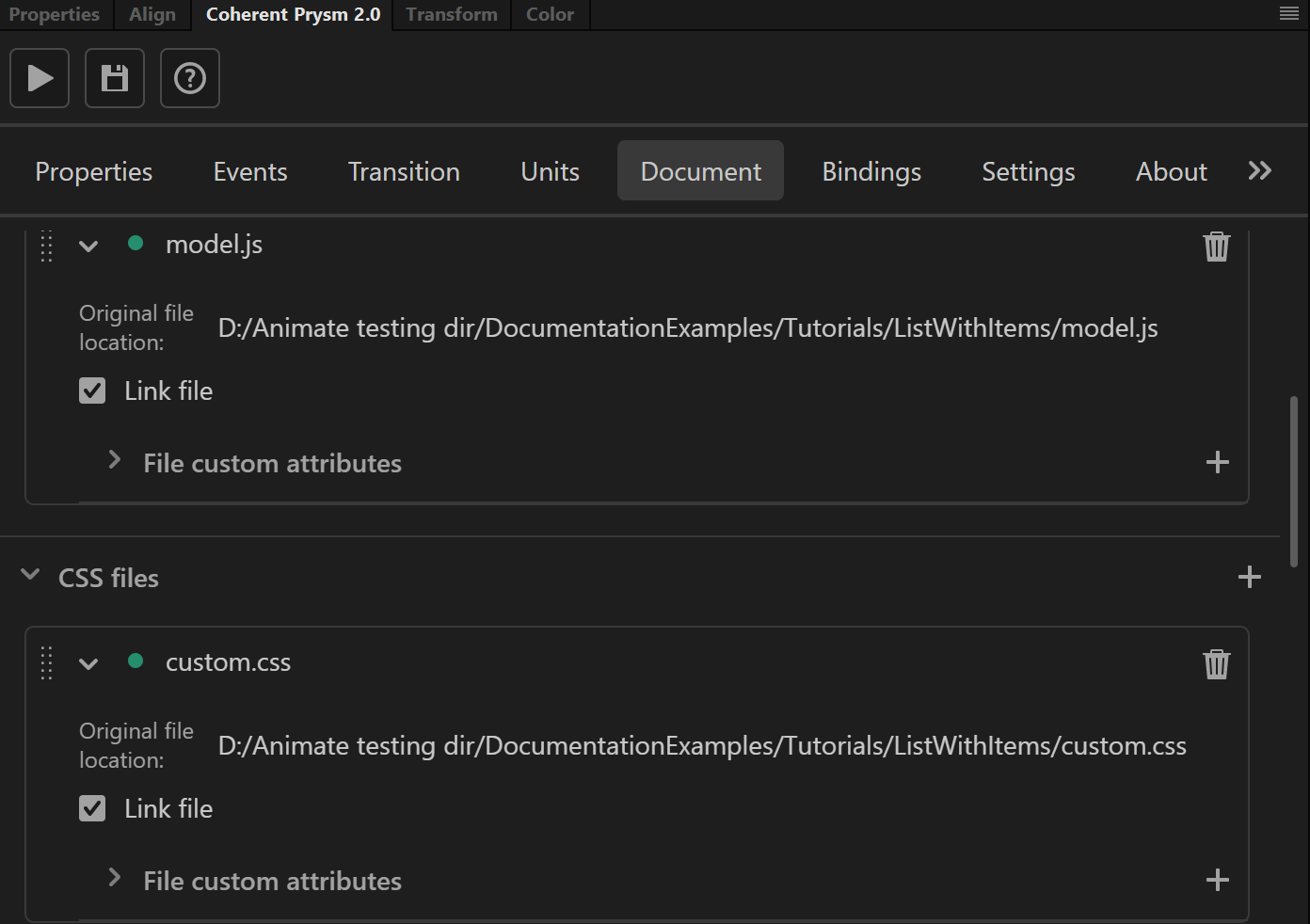The width and height of the screenshot is (1310, 924).
Task: Open the Units tab
Action: (551, 171)
